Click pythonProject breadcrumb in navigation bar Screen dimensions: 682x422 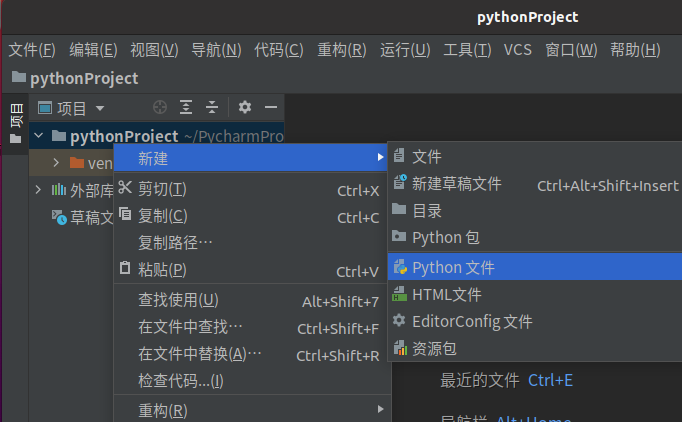75,78
